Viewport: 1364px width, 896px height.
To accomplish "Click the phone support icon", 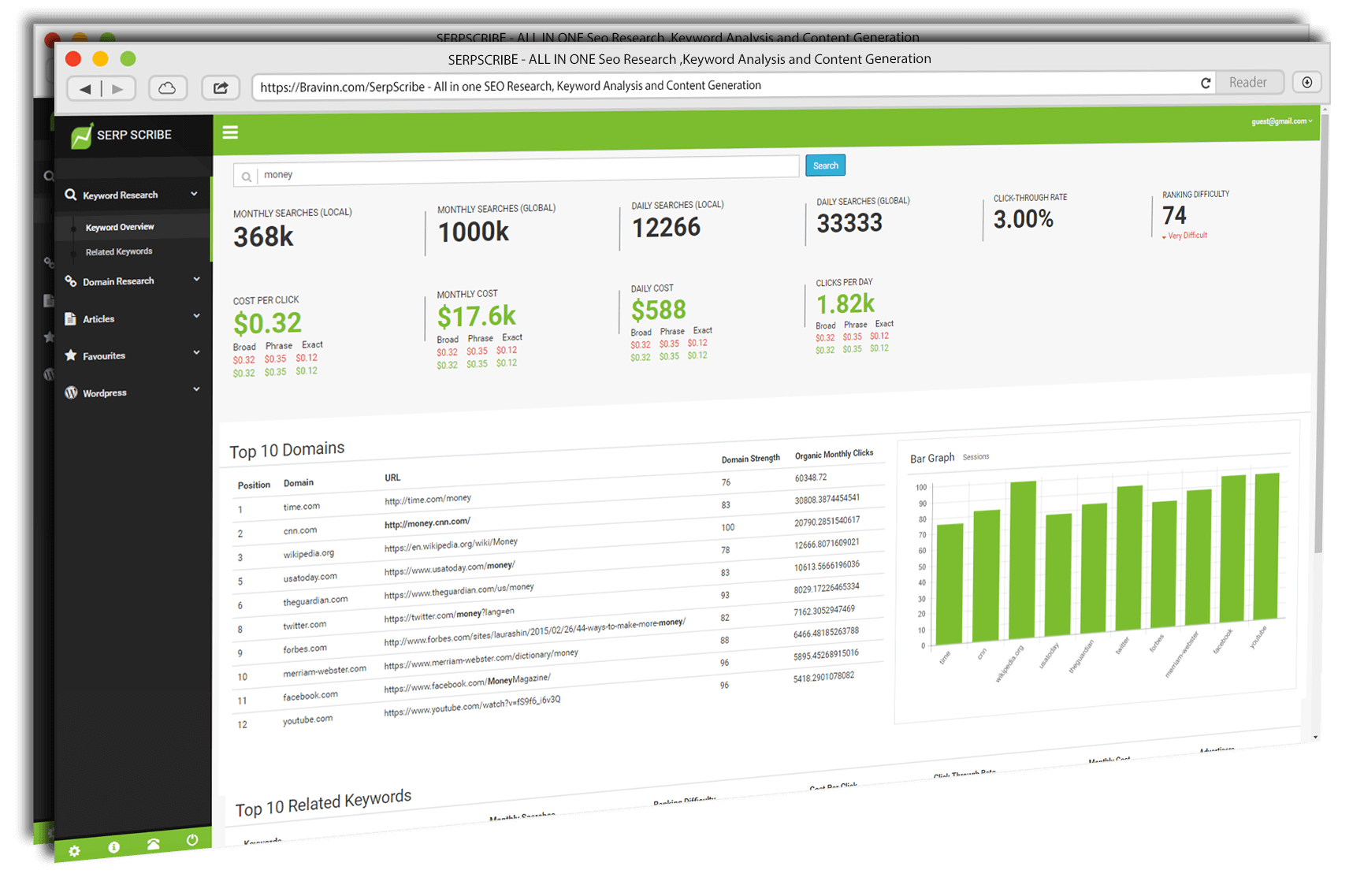I will [x=154, y=844].
